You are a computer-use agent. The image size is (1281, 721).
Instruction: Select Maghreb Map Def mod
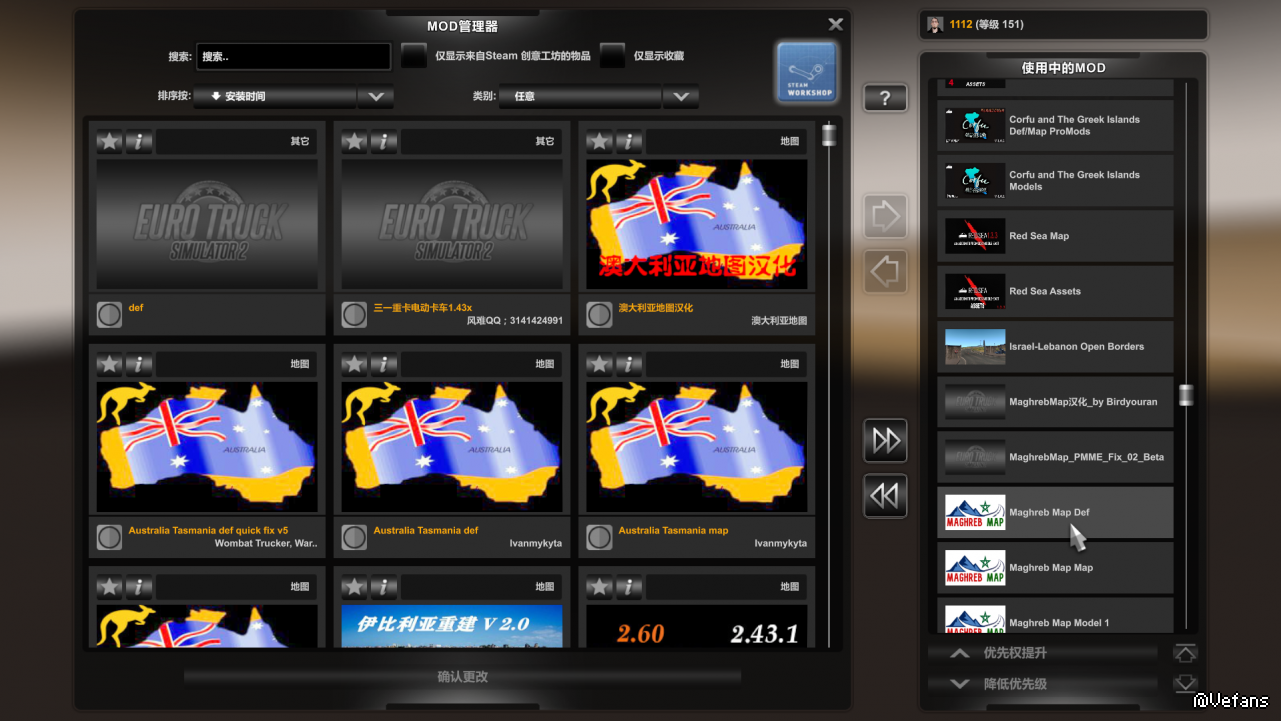tap(1055, 512)
